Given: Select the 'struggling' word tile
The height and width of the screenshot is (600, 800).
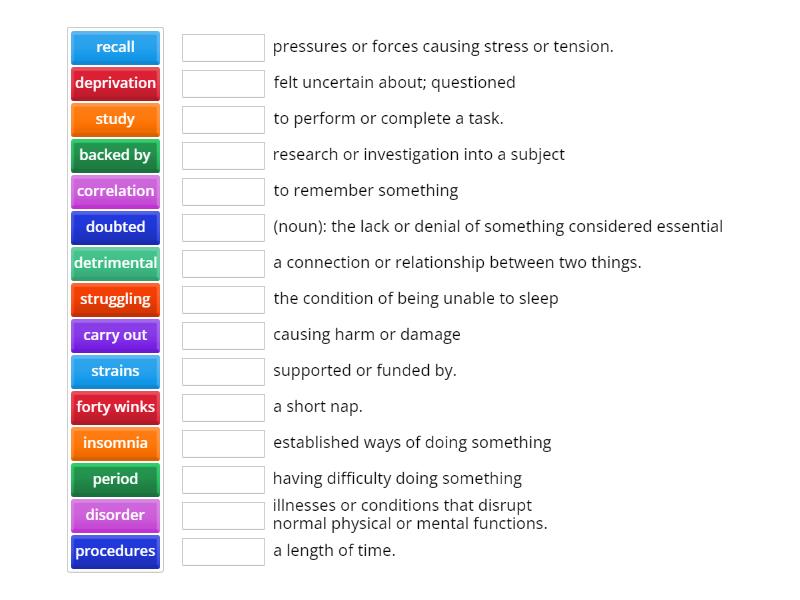Looking at the screenshot, I should [x=115, y=299].
